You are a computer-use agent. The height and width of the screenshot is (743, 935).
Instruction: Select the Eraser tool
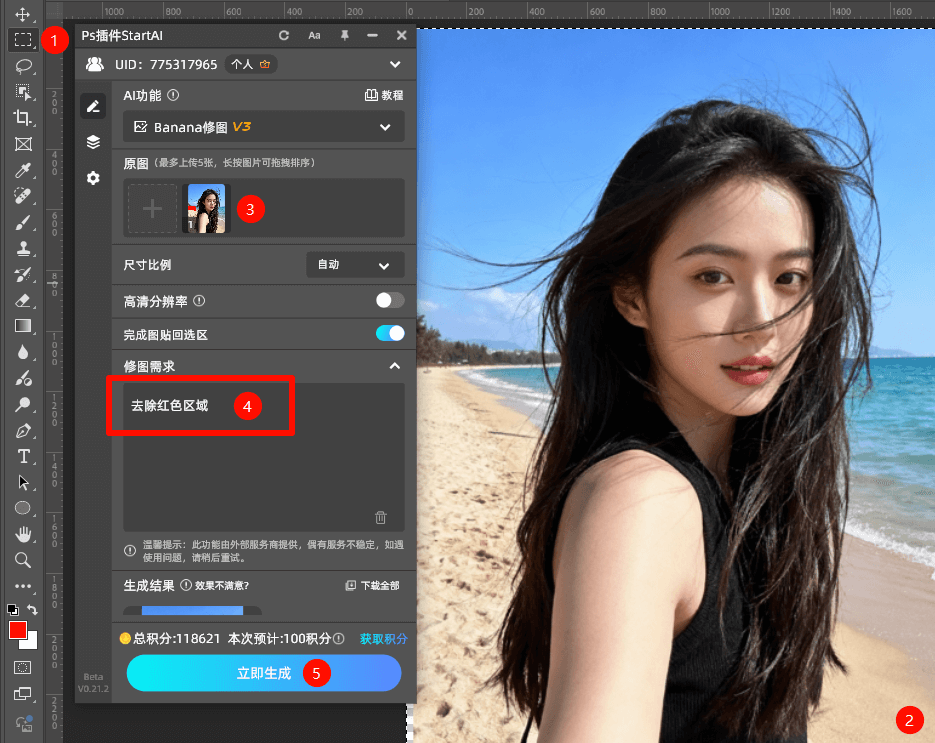[x=22, y=300]
